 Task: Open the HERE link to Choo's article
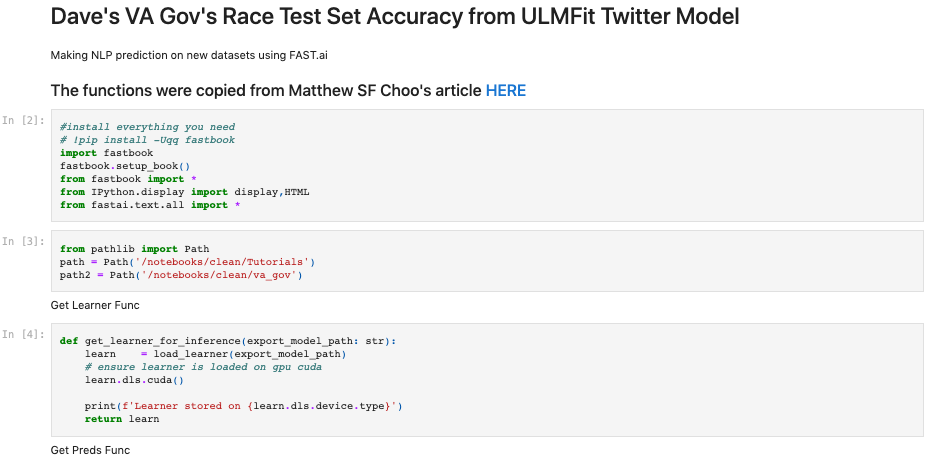tap(506, 91)
